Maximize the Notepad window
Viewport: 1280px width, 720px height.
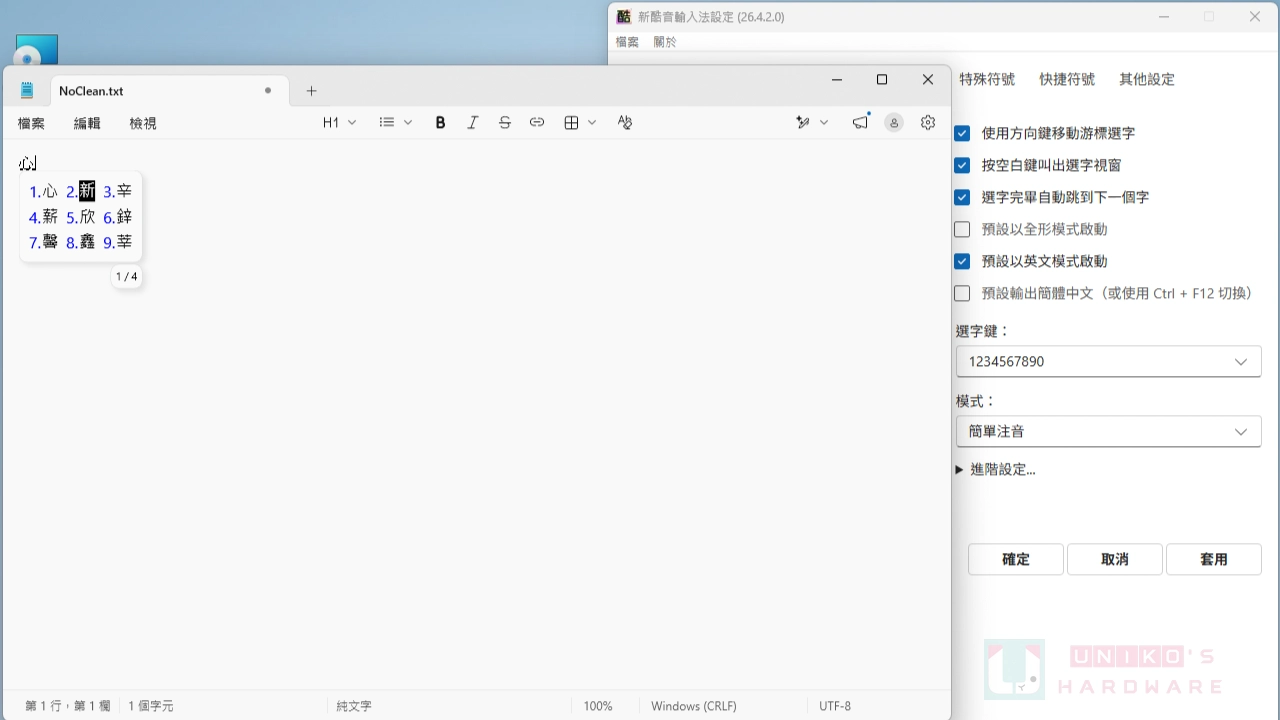point(882,80)
